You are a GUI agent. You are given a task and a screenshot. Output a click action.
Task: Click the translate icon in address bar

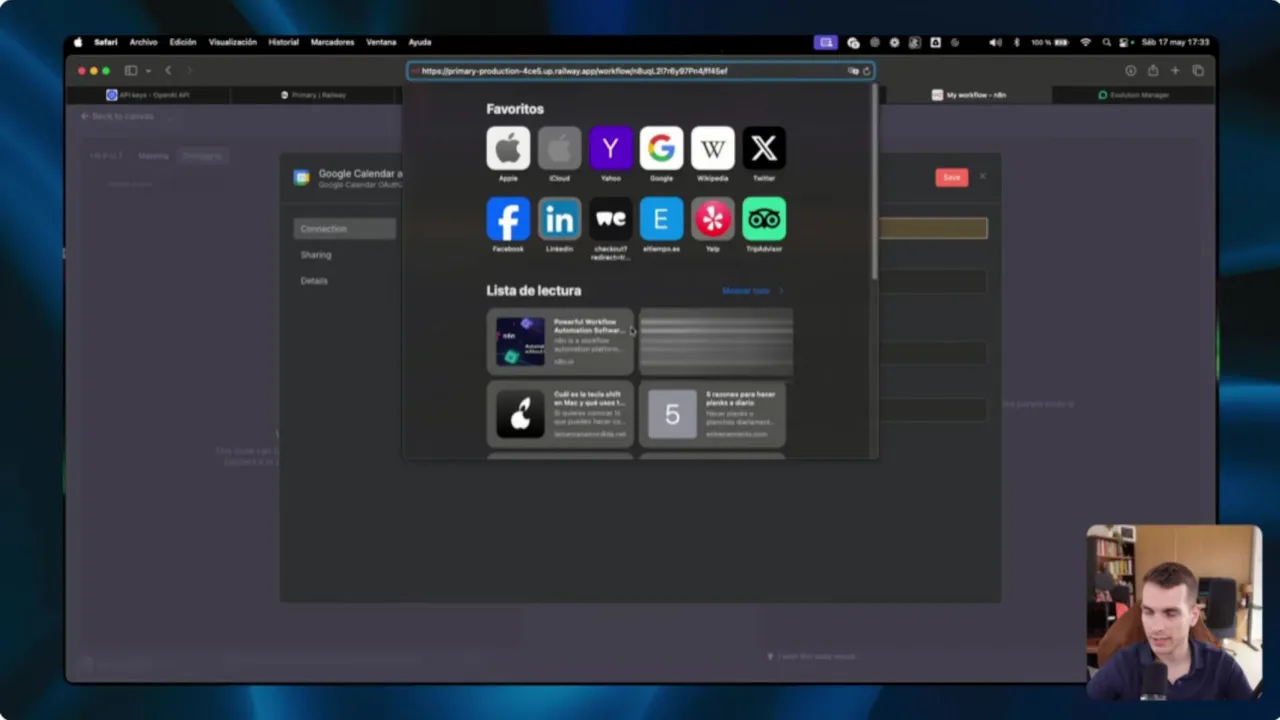point(853,71)
